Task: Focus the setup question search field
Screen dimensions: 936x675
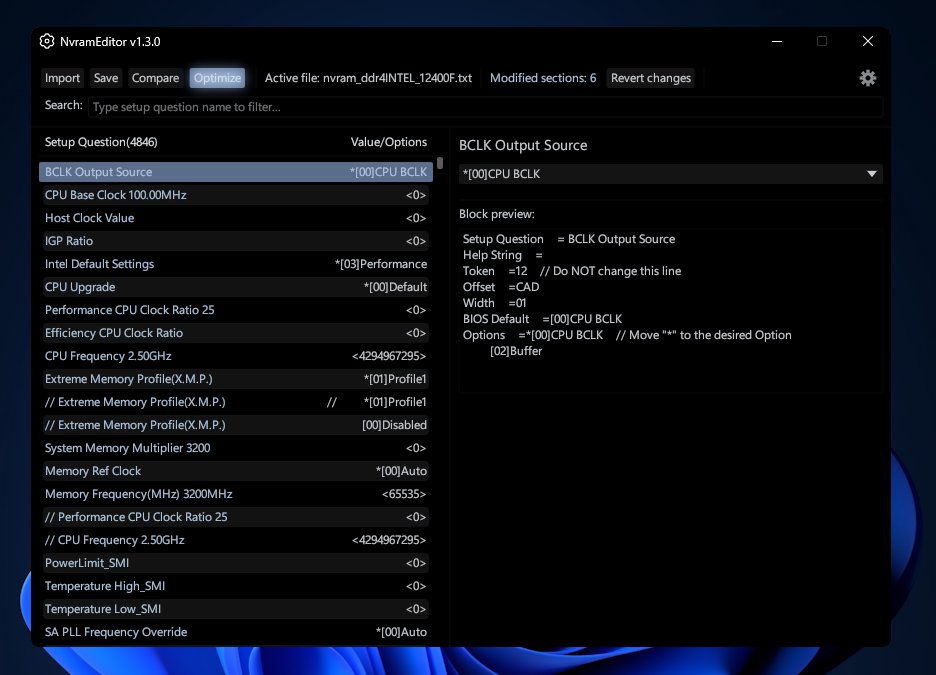Action: tap(485, 107)
